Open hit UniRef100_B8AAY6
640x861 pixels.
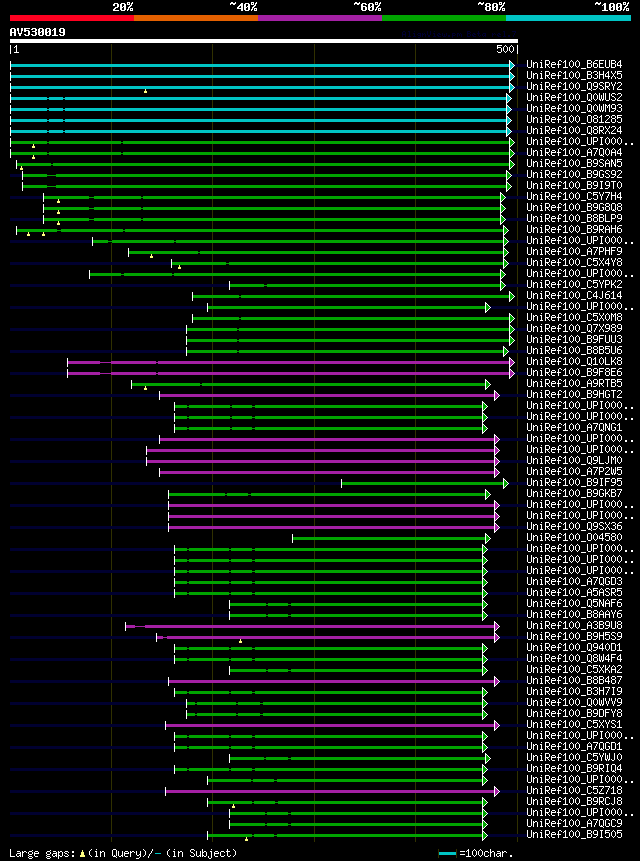click(x=574, y=614)
